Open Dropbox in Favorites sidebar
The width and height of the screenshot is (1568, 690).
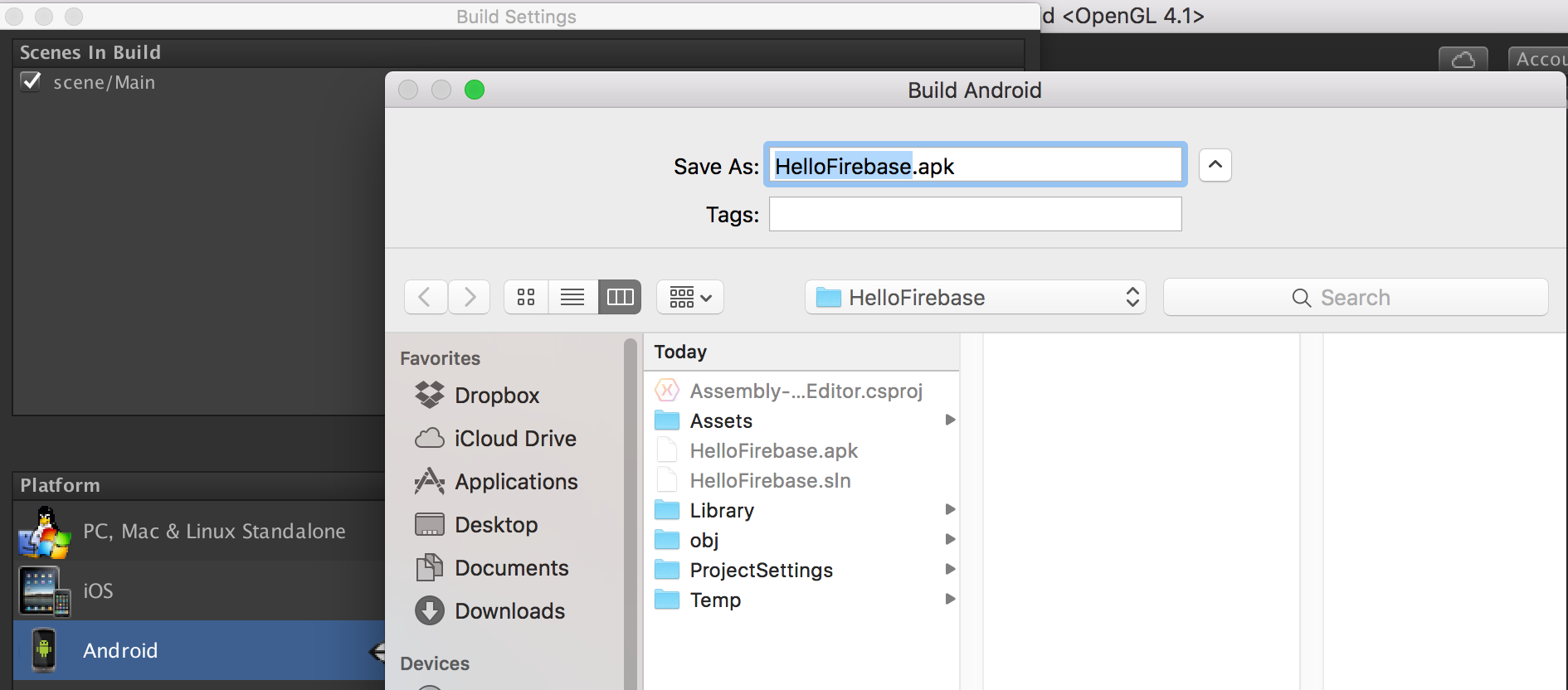497,396
